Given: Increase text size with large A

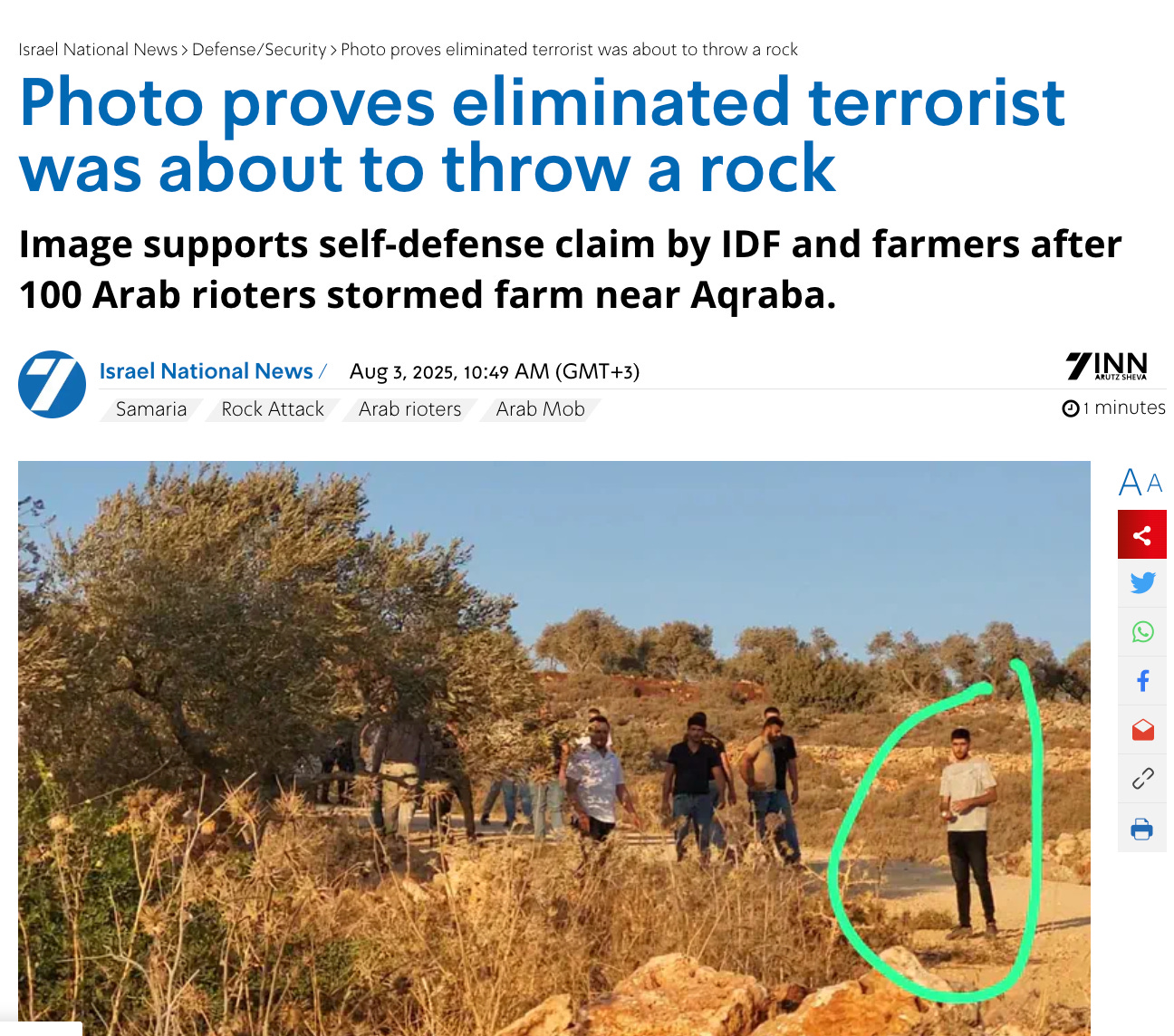Looking at the screenshot, I should click(1130, 482).
